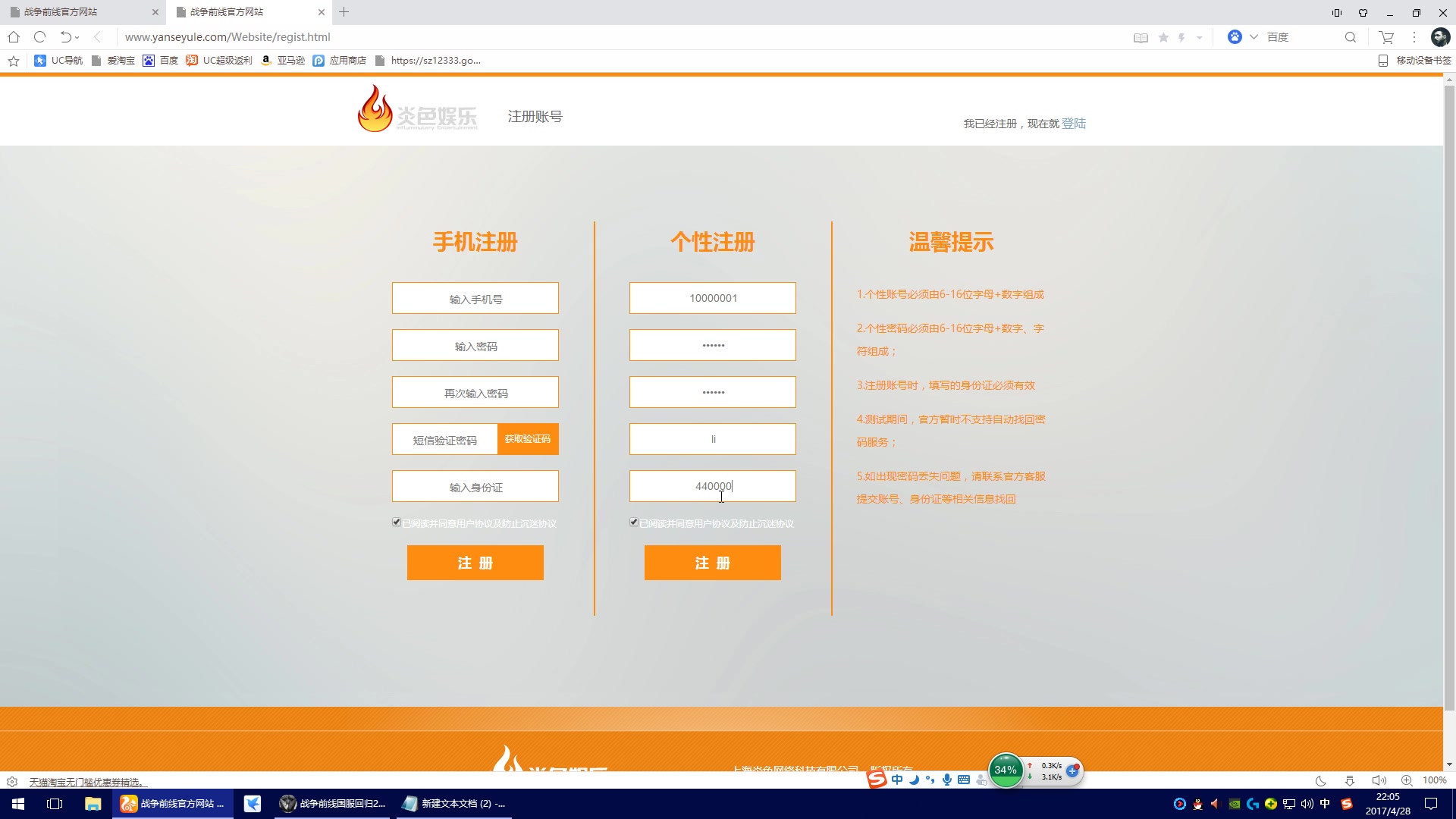This screenshot has height=819, width=1456.
Task: Click the vertical page scrollbar
Action: [x=1449, y=398]
